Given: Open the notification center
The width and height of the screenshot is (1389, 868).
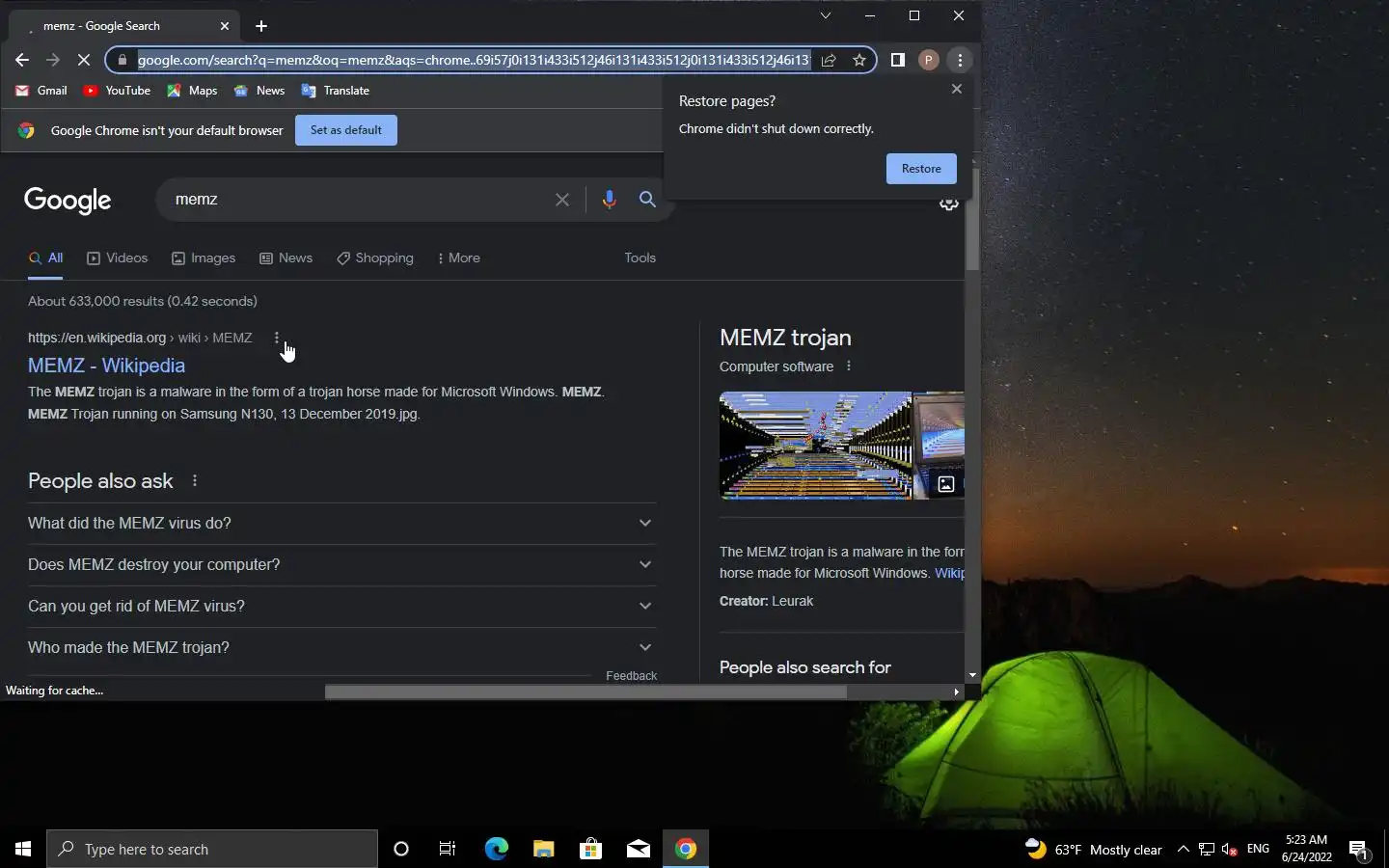Looking at the screenshot, I should pyautogui.click(x=1359, y=850).
